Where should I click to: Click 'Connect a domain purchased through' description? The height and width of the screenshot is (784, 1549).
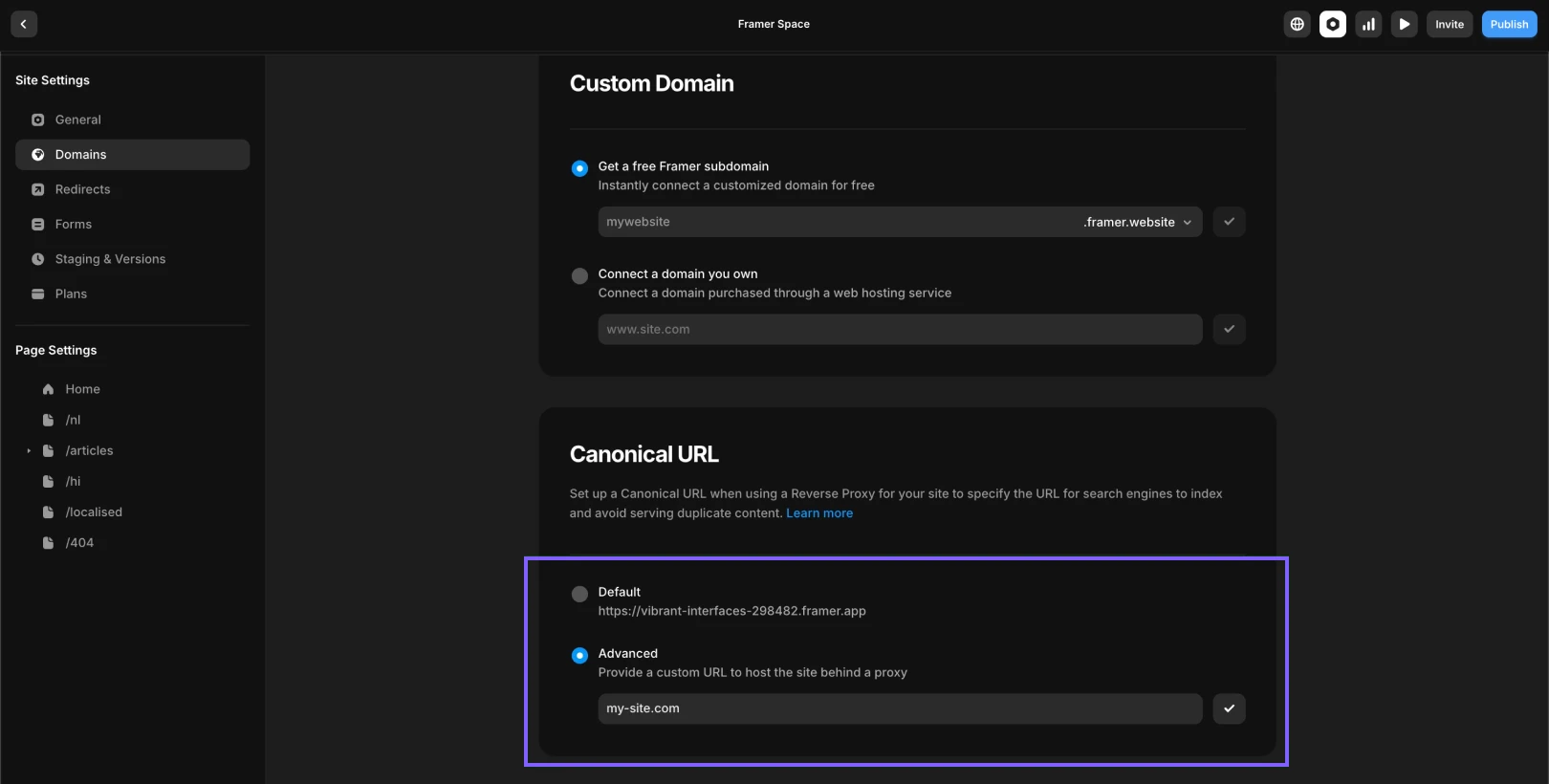774,293
